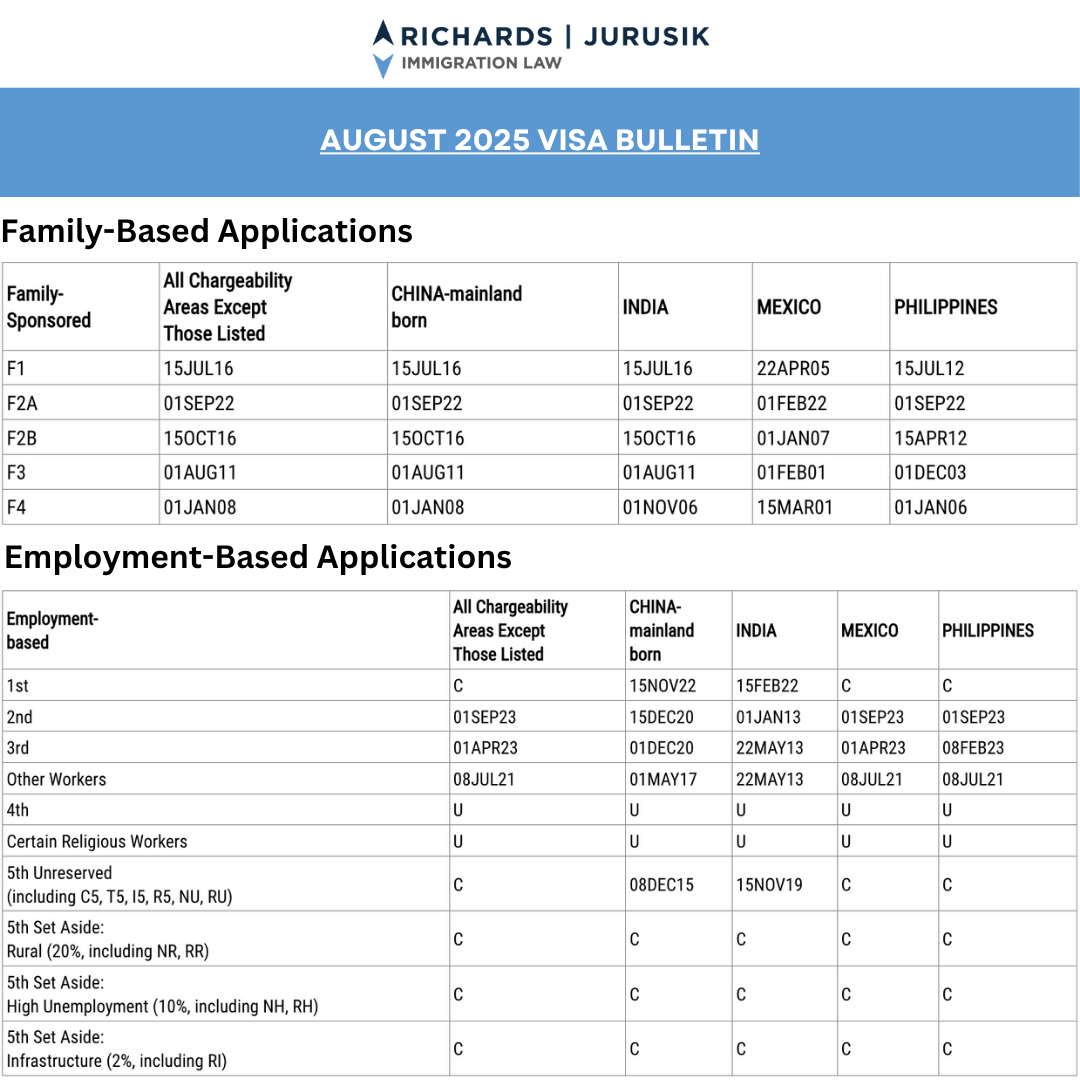
Task: Click family table CHINA-mainland born header
Action: tap(456, 307)
